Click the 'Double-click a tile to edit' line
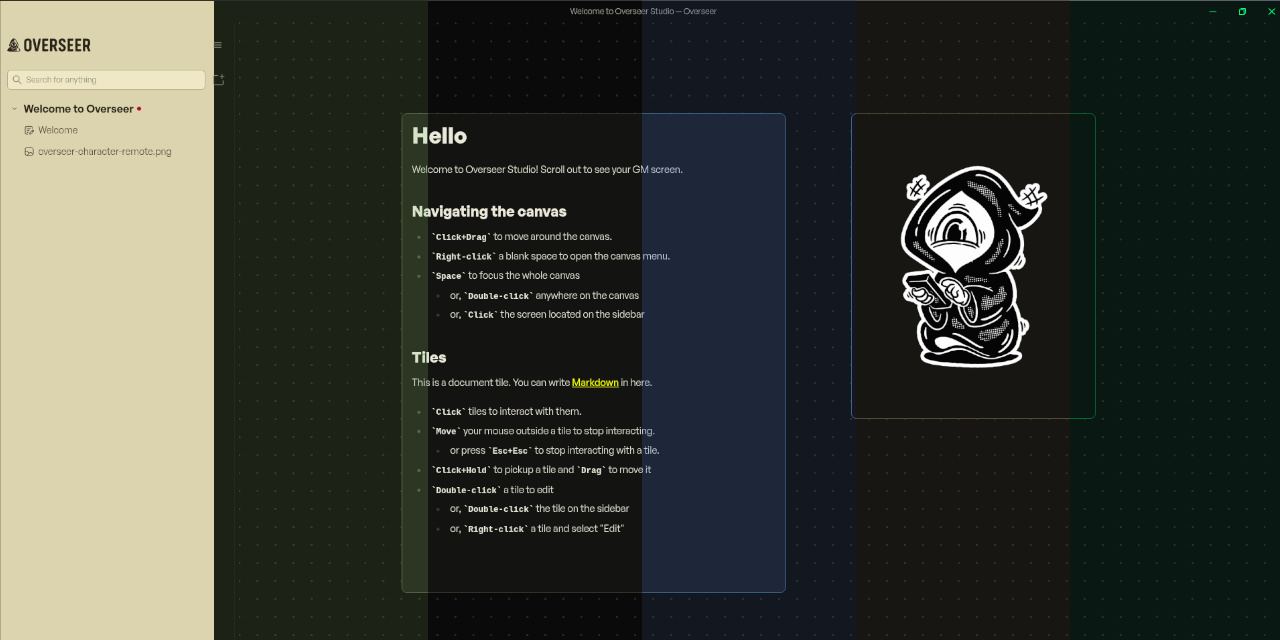Screen dimensions: 1280x640 [x=492, y=490]
